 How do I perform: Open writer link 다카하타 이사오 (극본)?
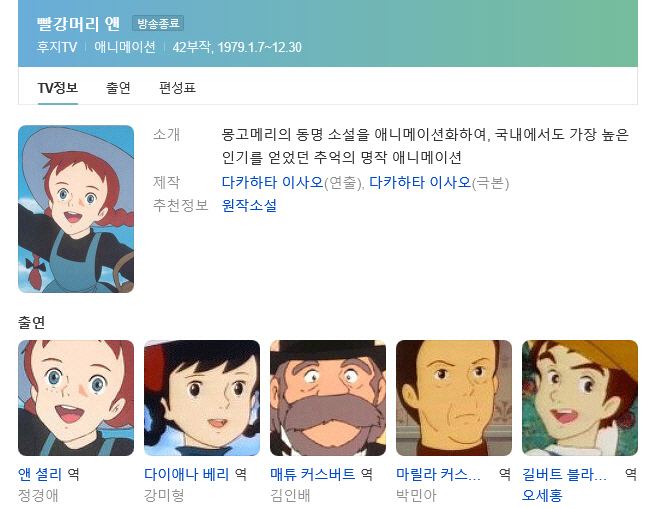click(420, 182)
